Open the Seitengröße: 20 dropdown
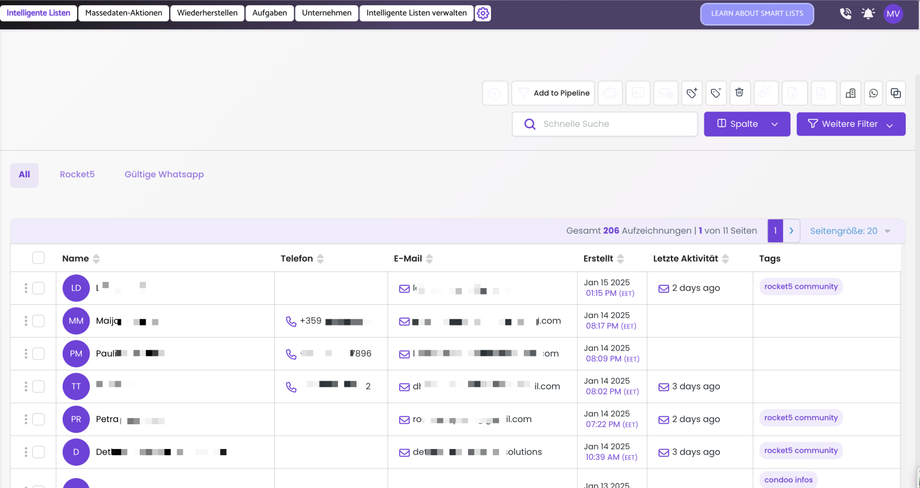The image size is (920, 488). pos(850,231)
